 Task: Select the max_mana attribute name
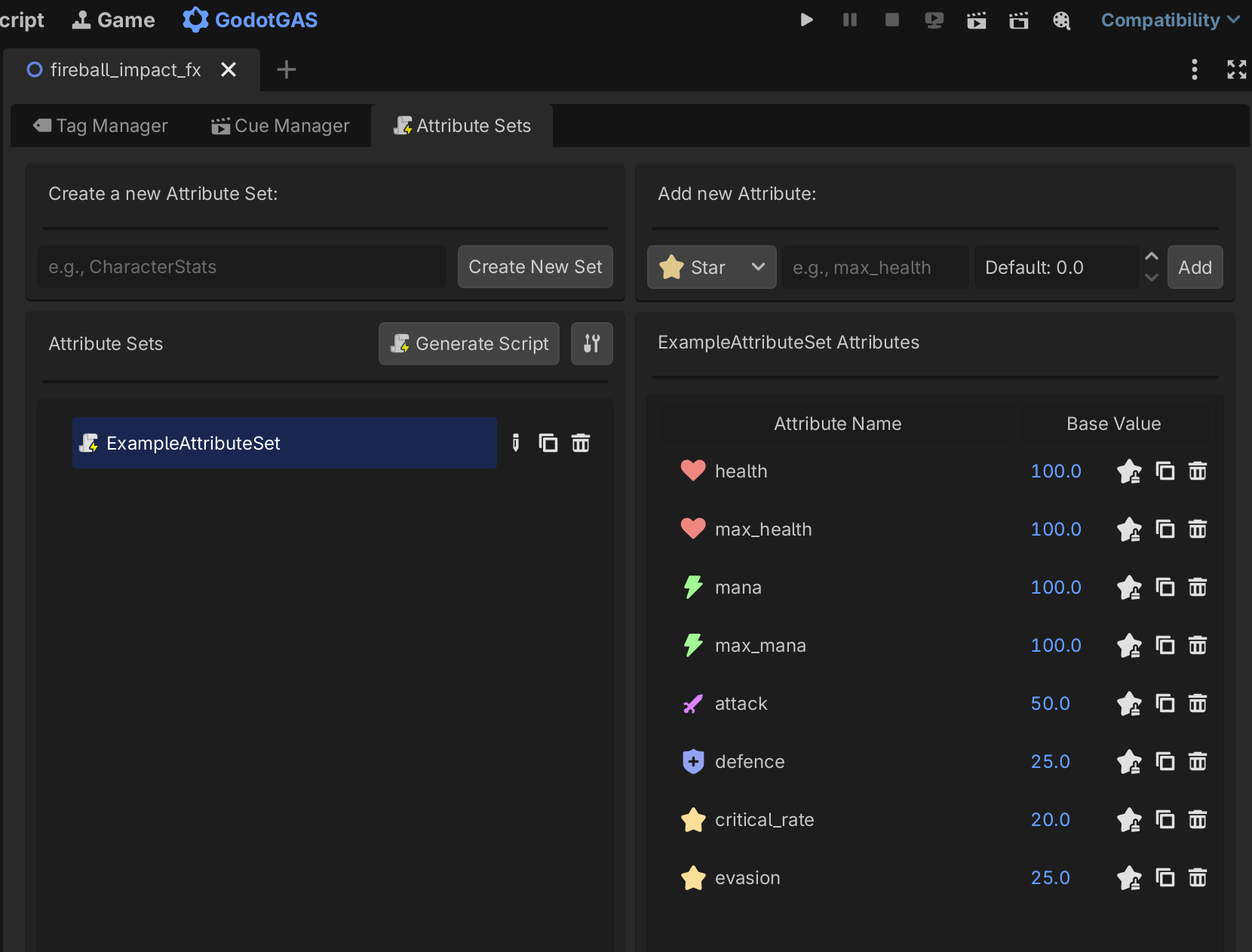tap(760, 646)
